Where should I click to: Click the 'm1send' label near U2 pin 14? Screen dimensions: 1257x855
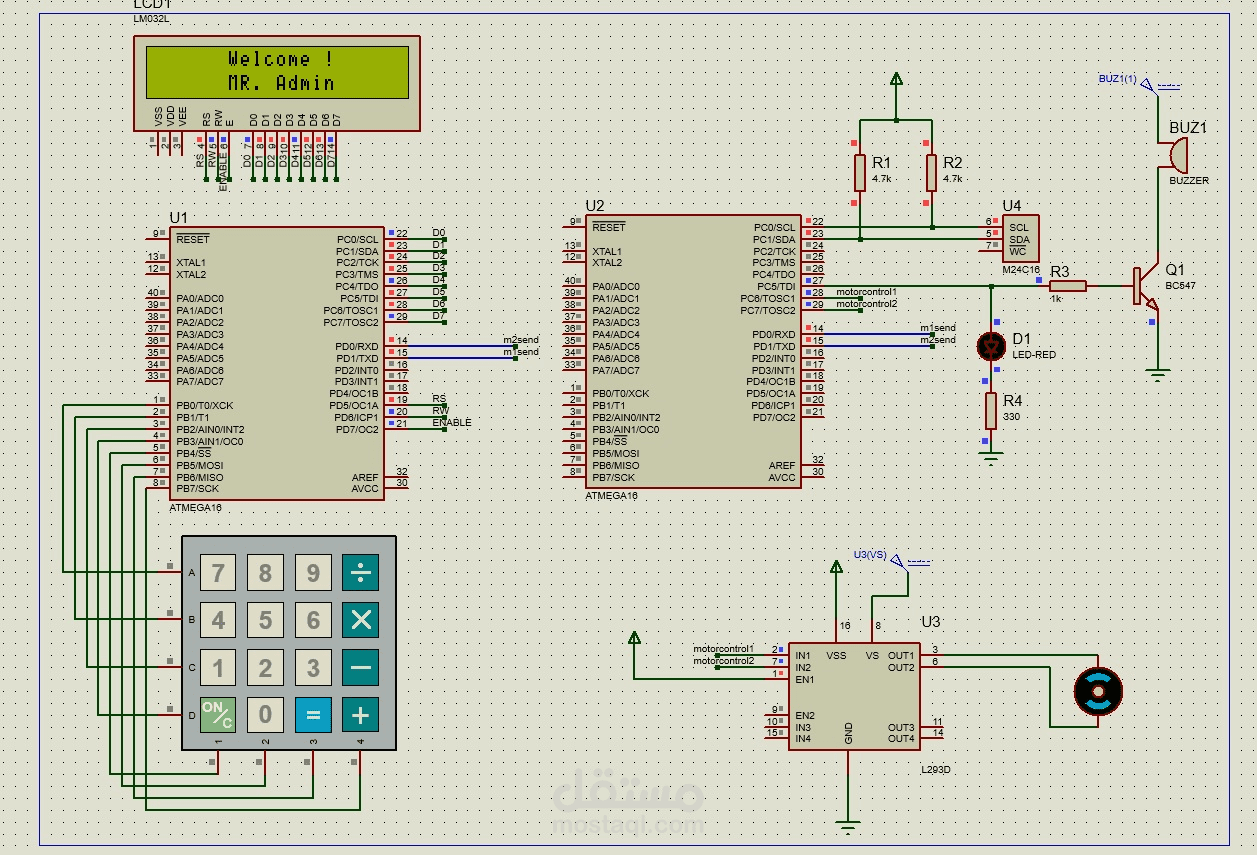pyautogui.click(x=938, y=328)
